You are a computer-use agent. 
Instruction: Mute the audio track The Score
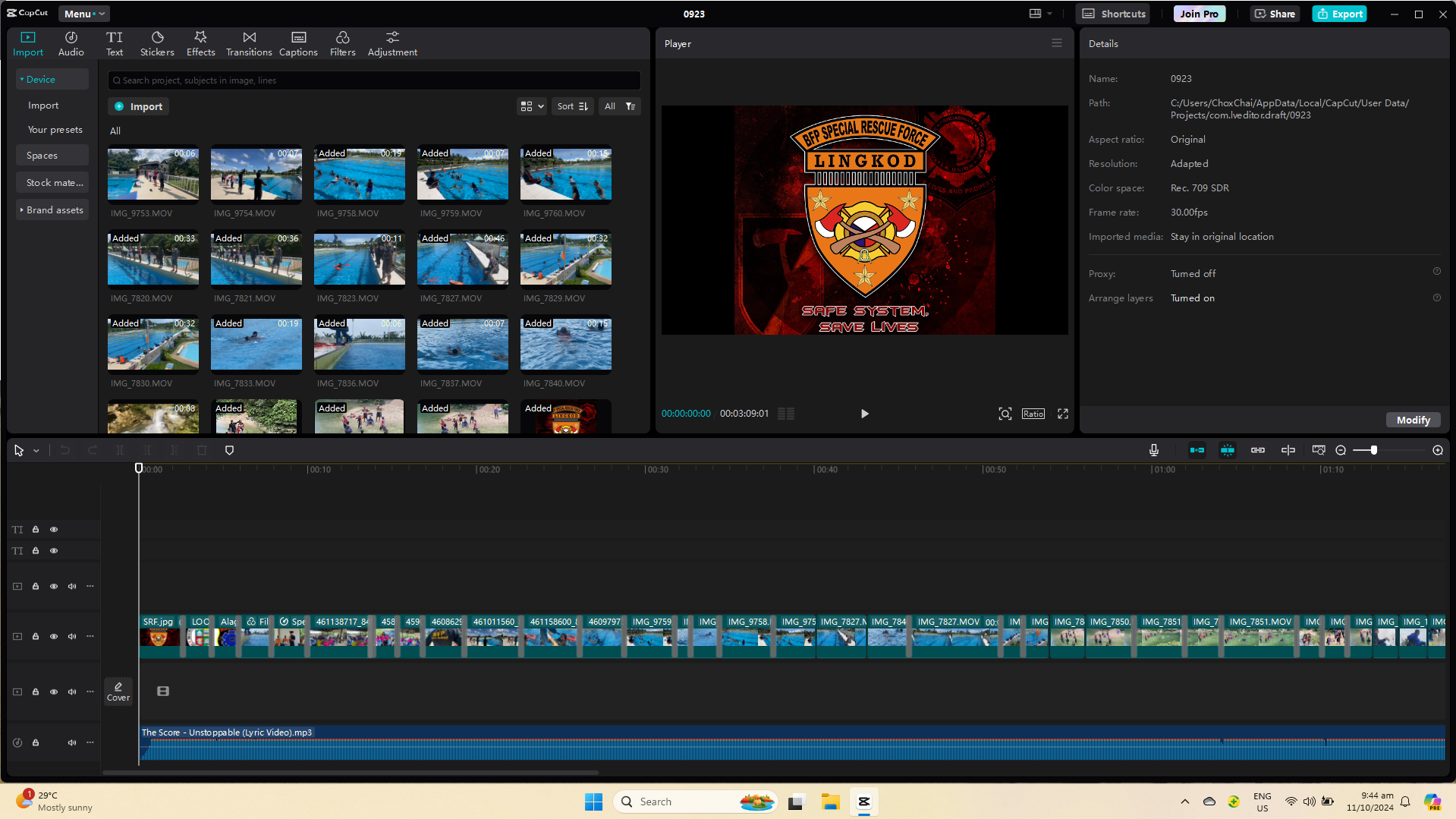pos(72,742)
